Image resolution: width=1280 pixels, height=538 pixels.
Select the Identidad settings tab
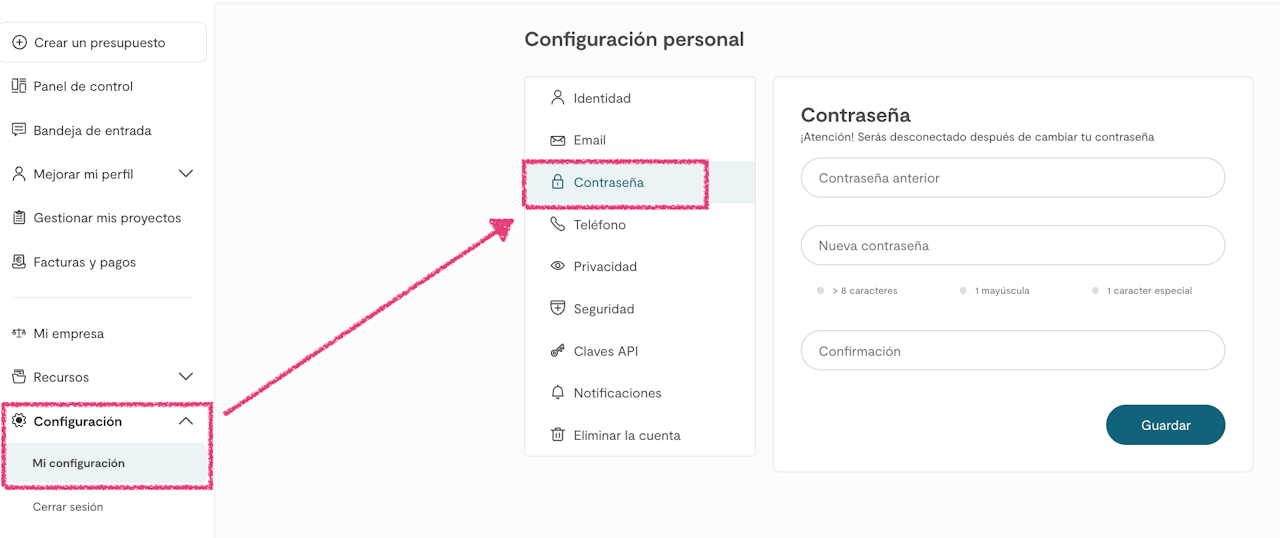601,99
